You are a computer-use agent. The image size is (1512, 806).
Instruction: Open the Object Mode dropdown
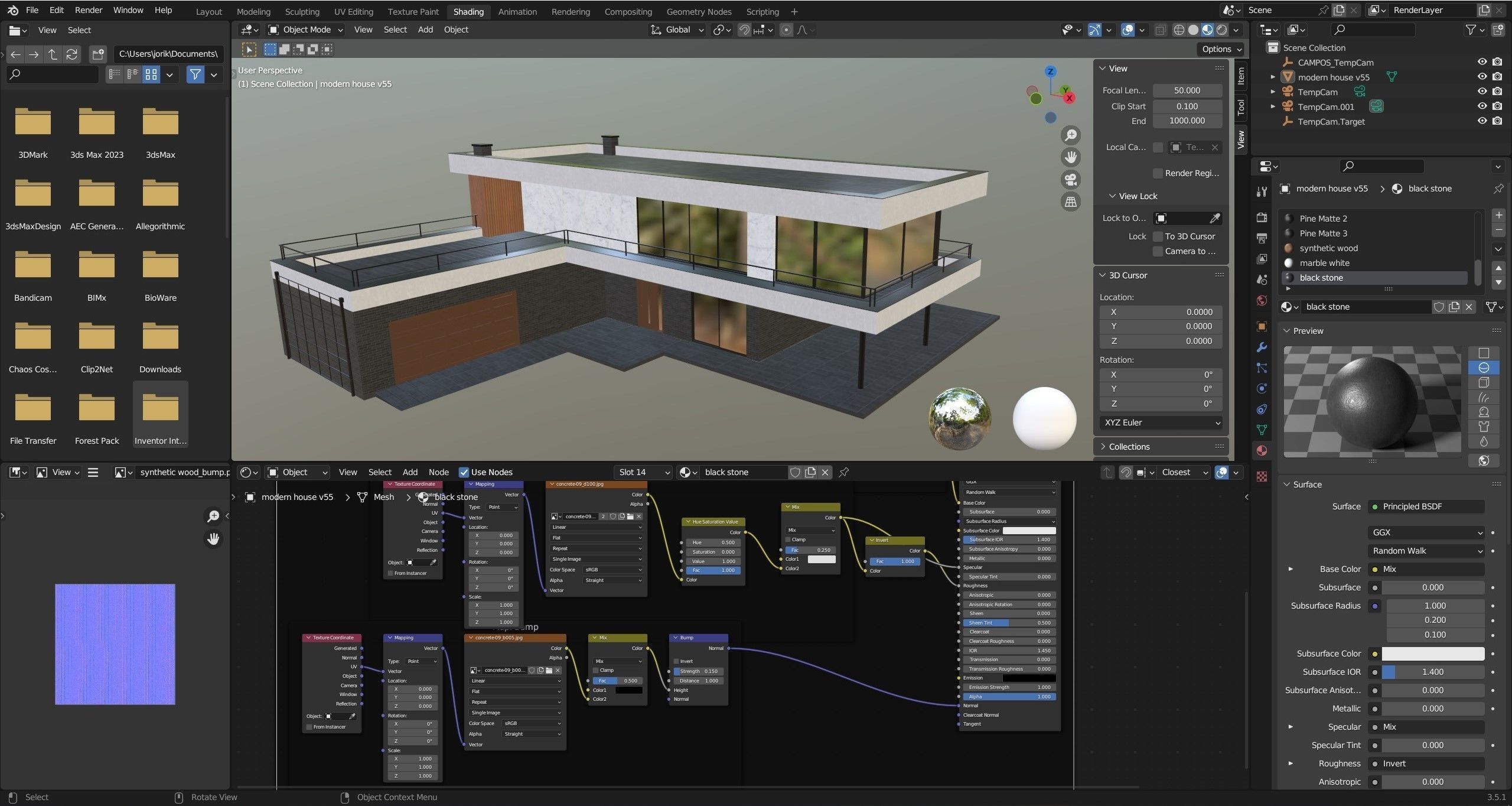pyautogui.click(x=306, y=30)
